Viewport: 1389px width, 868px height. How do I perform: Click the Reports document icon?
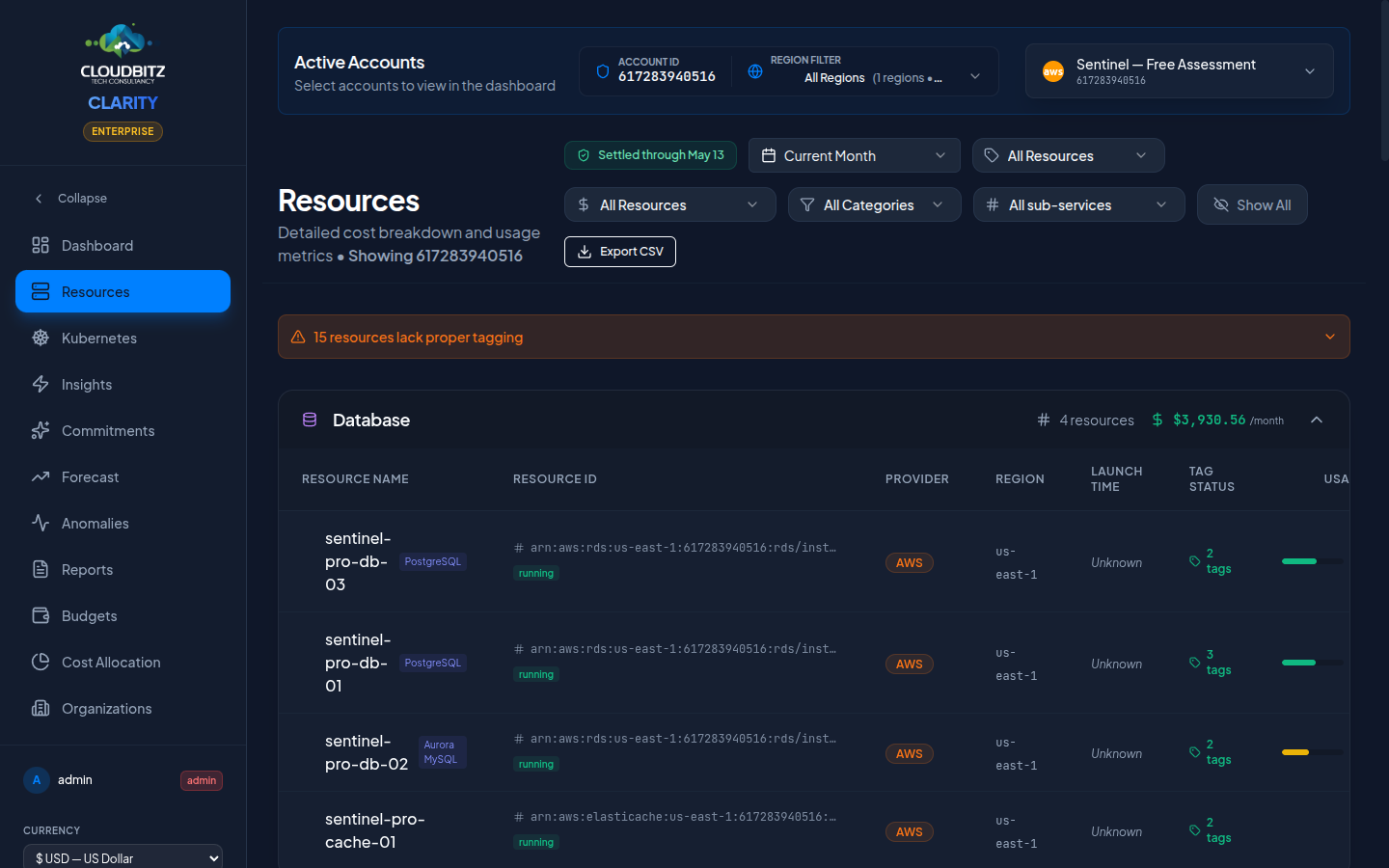pos(41,569)
